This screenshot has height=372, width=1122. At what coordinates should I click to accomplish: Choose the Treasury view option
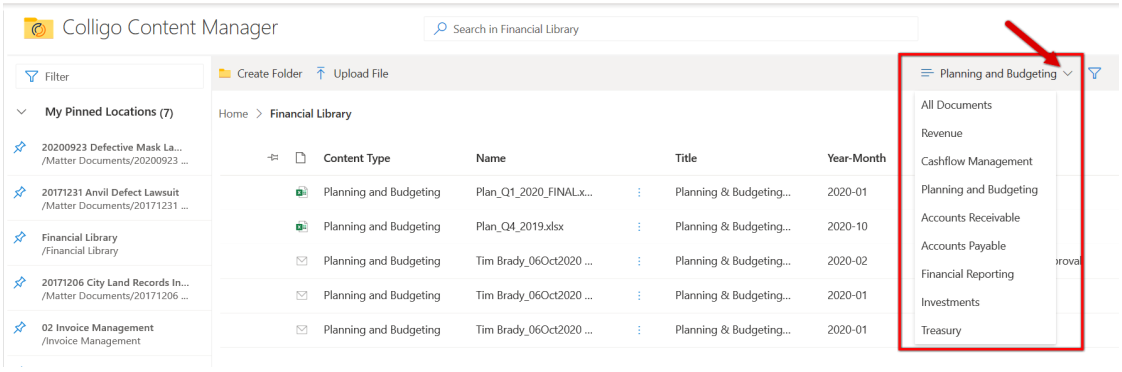tap(941, 331)
